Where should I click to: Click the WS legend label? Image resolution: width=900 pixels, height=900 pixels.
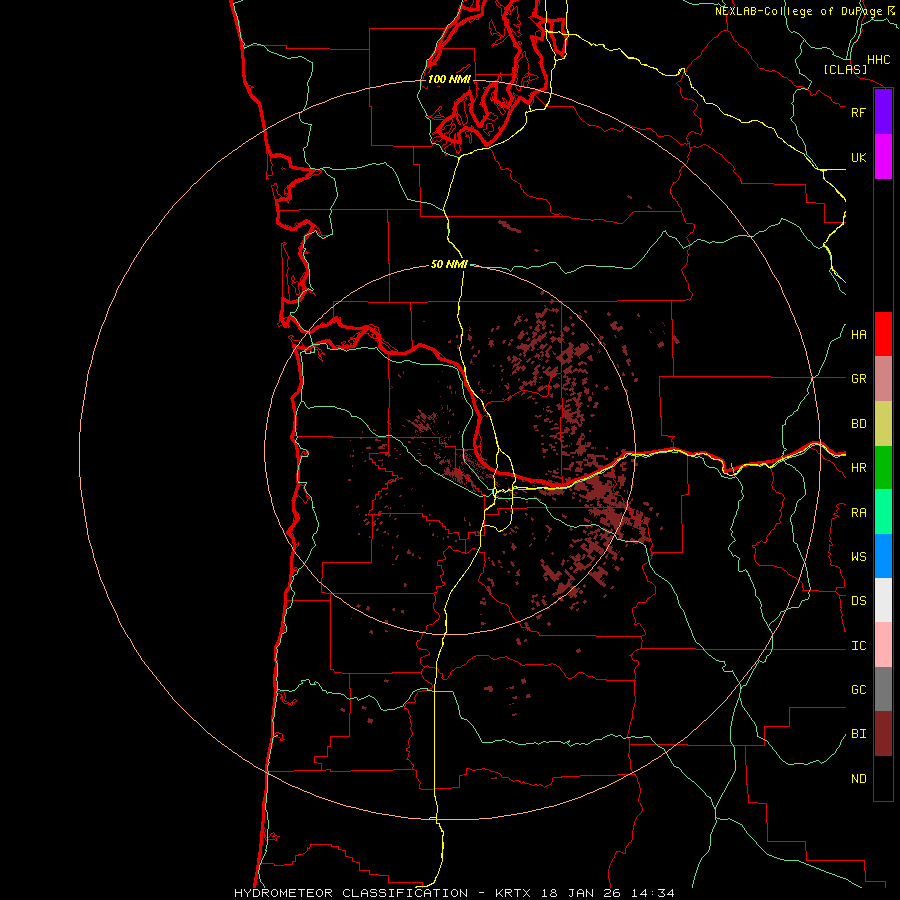click(858, 557)
